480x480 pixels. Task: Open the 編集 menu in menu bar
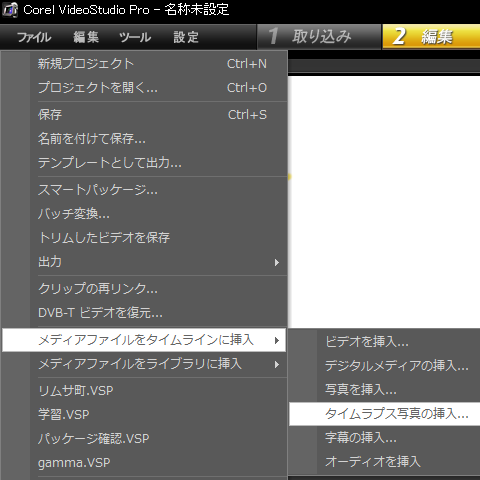coord(86,37)
